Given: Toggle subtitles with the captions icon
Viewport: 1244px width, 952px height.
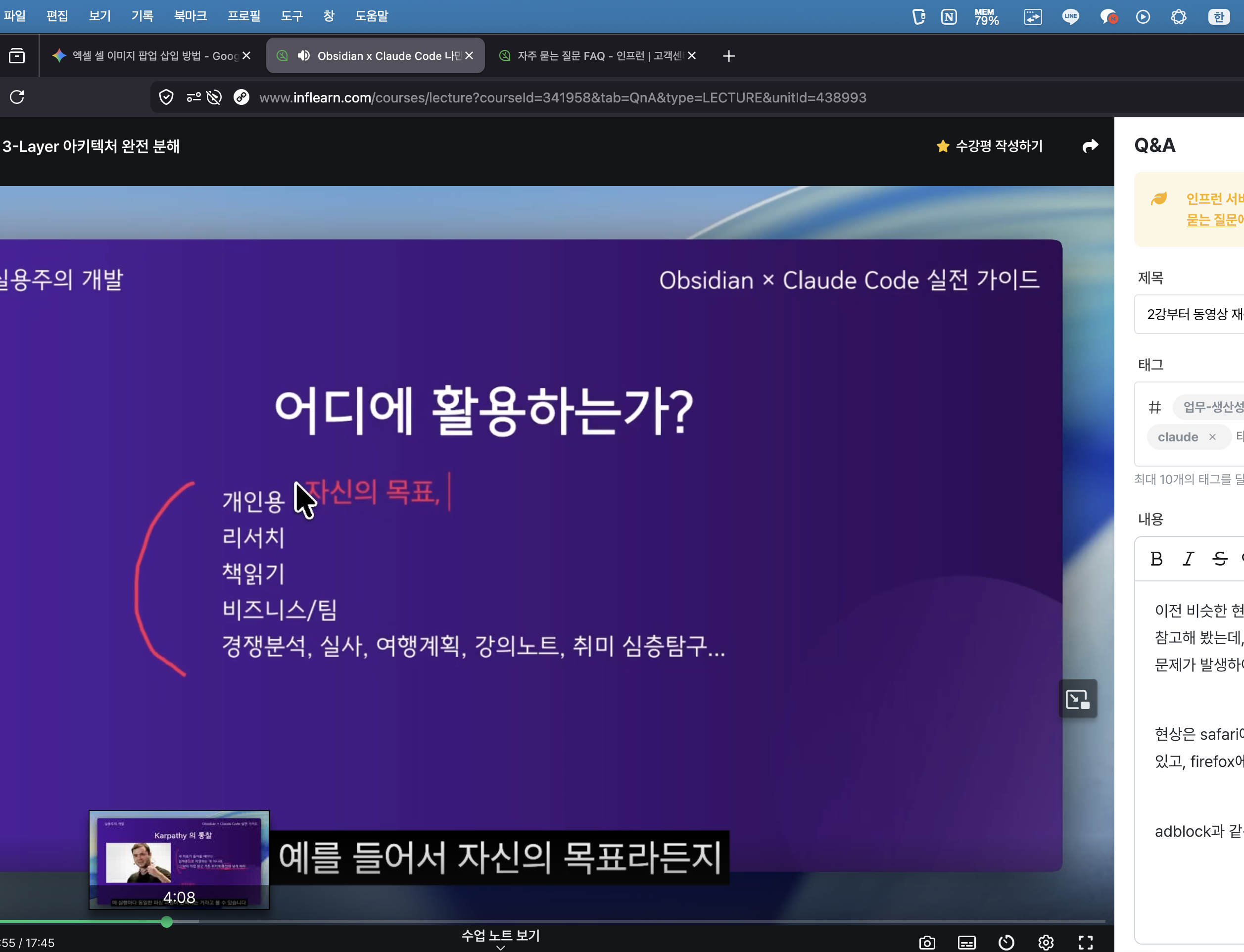Looking at the screenshot, I should point(966,943).
